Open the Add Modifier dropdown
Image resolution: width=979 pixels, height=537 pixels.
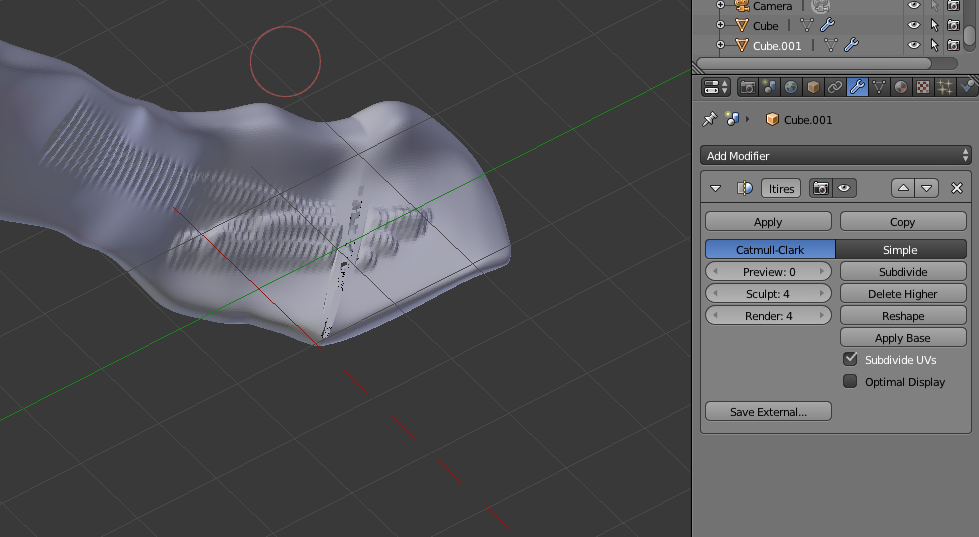click(835, 155)
